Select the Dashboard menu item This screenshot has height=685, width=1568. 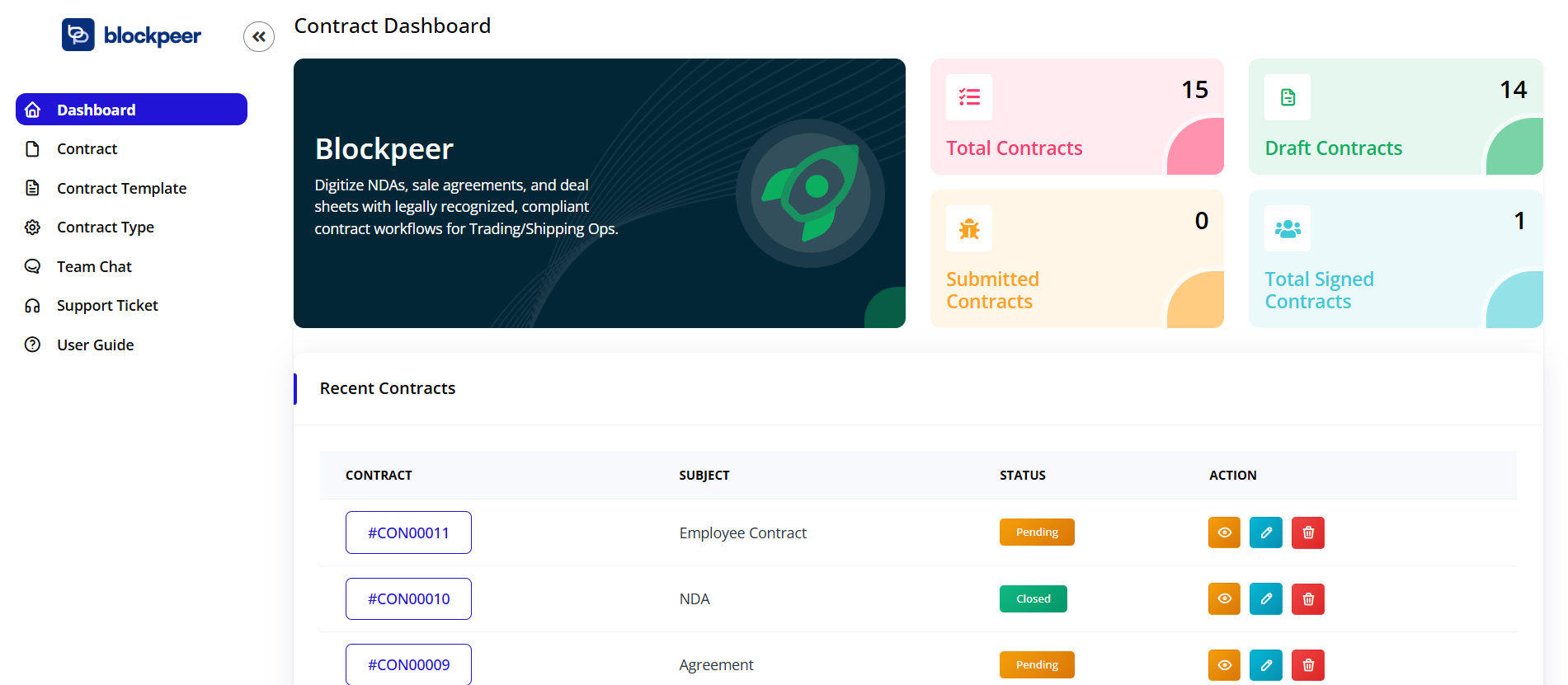coord(96,109)
